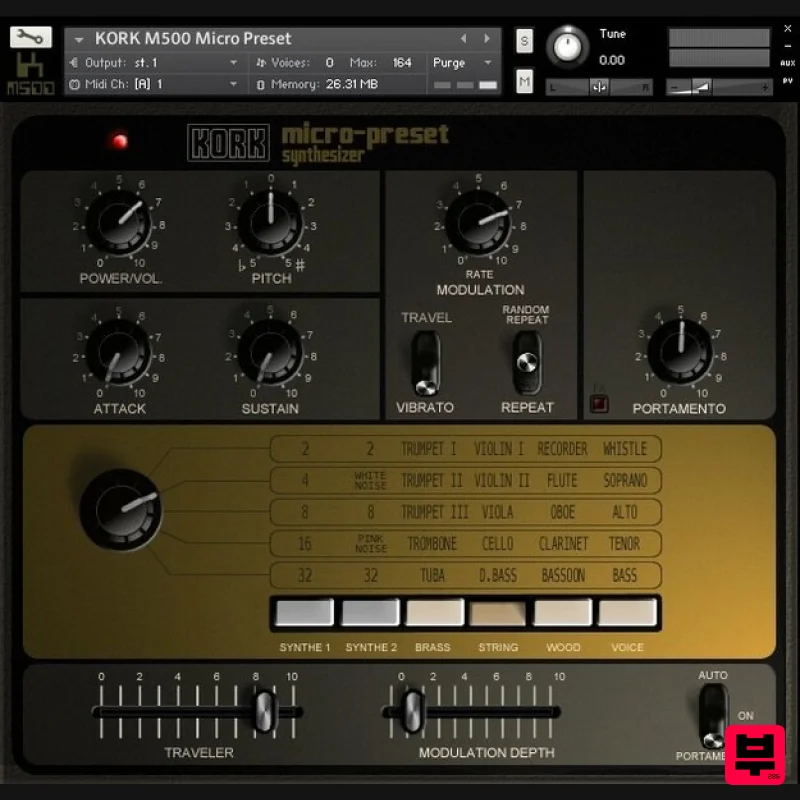800x800 pixels.
Task: Click the Max voices value 164
Action: coord(402,63)
